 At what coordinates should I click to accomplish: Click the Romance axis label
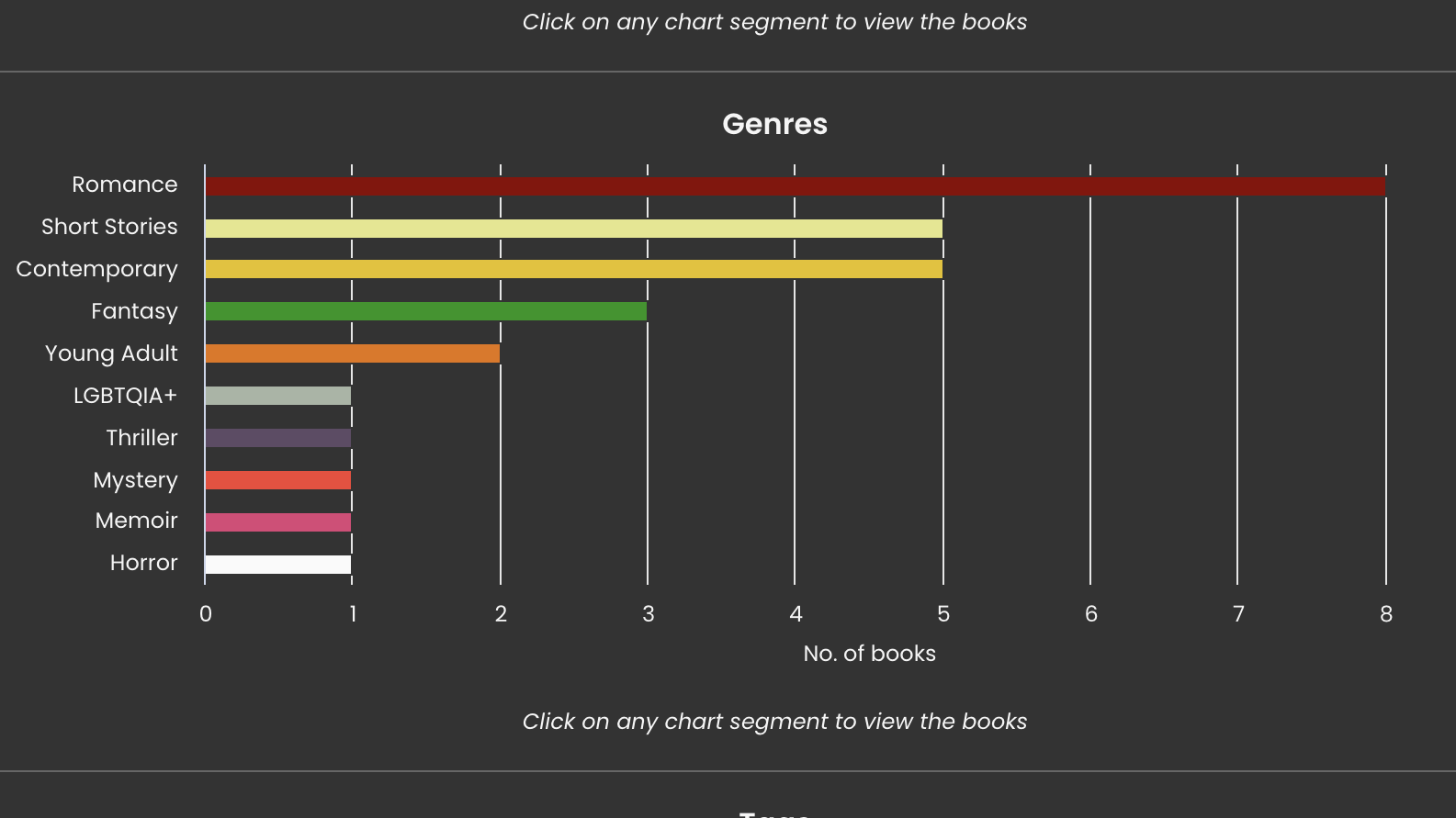[125, 185]
